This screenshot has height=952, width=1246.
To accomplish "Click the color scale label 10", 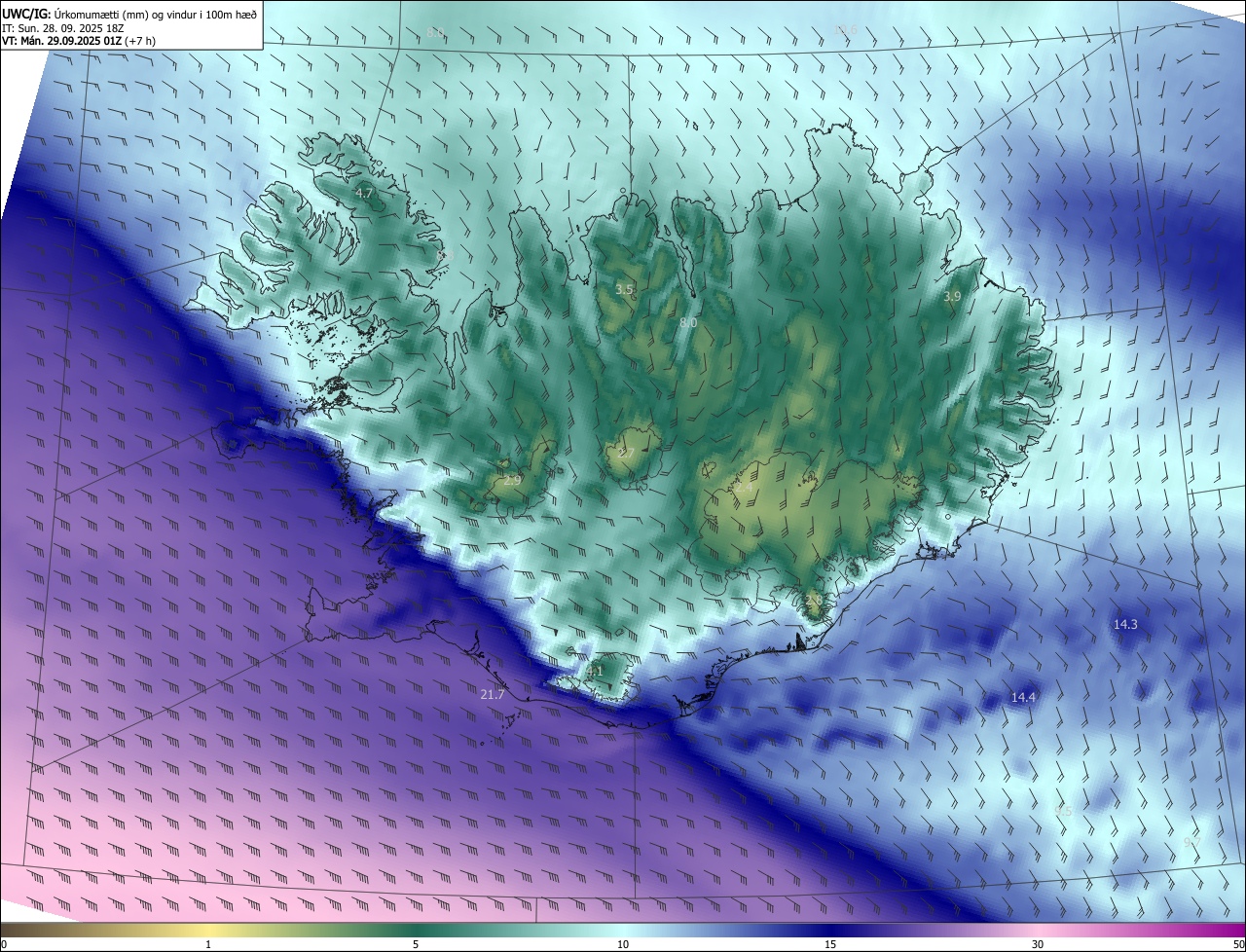I will [x=623, y=944].
